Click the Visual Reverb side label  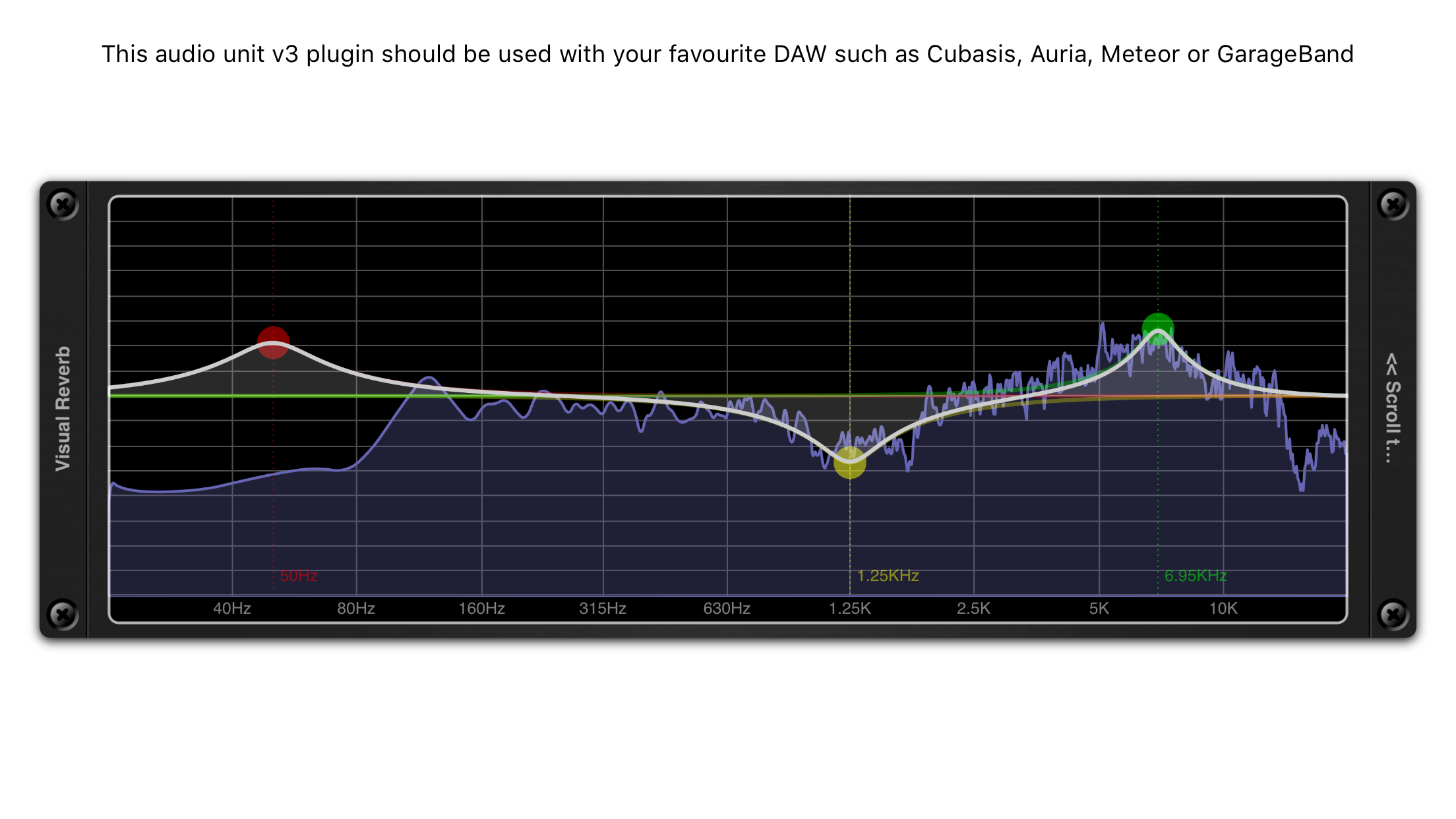click(63, 409)
